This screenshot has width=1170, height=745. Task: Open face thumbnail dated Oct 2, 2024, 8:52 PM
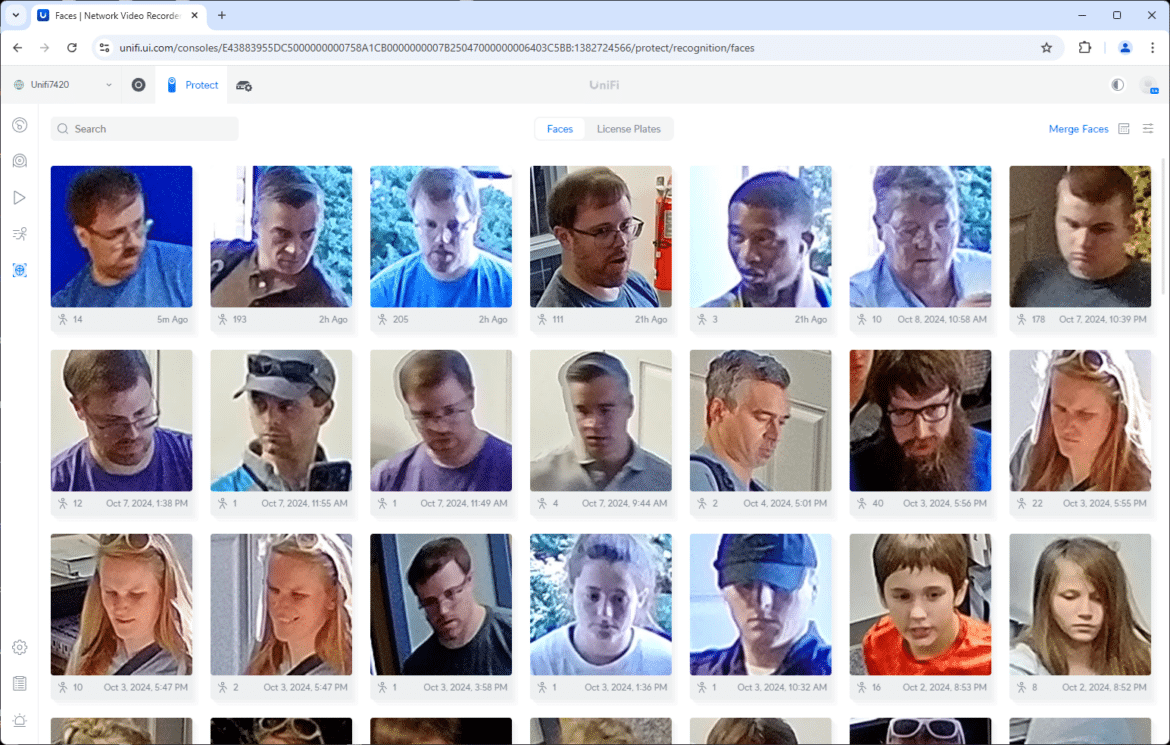[x=1080, y=605]
